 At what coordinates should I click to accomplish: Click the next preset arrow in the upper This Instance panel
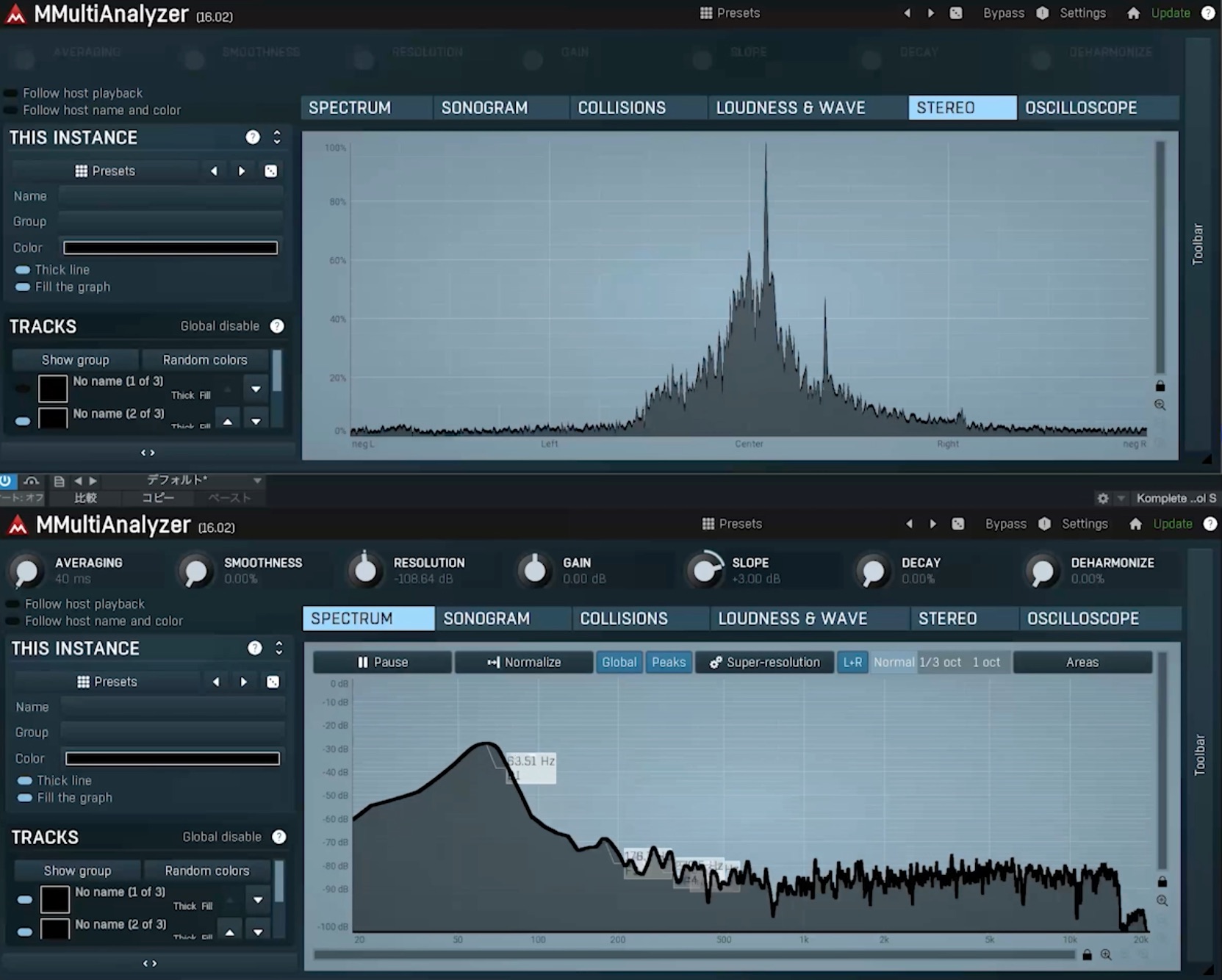point(242,171)
